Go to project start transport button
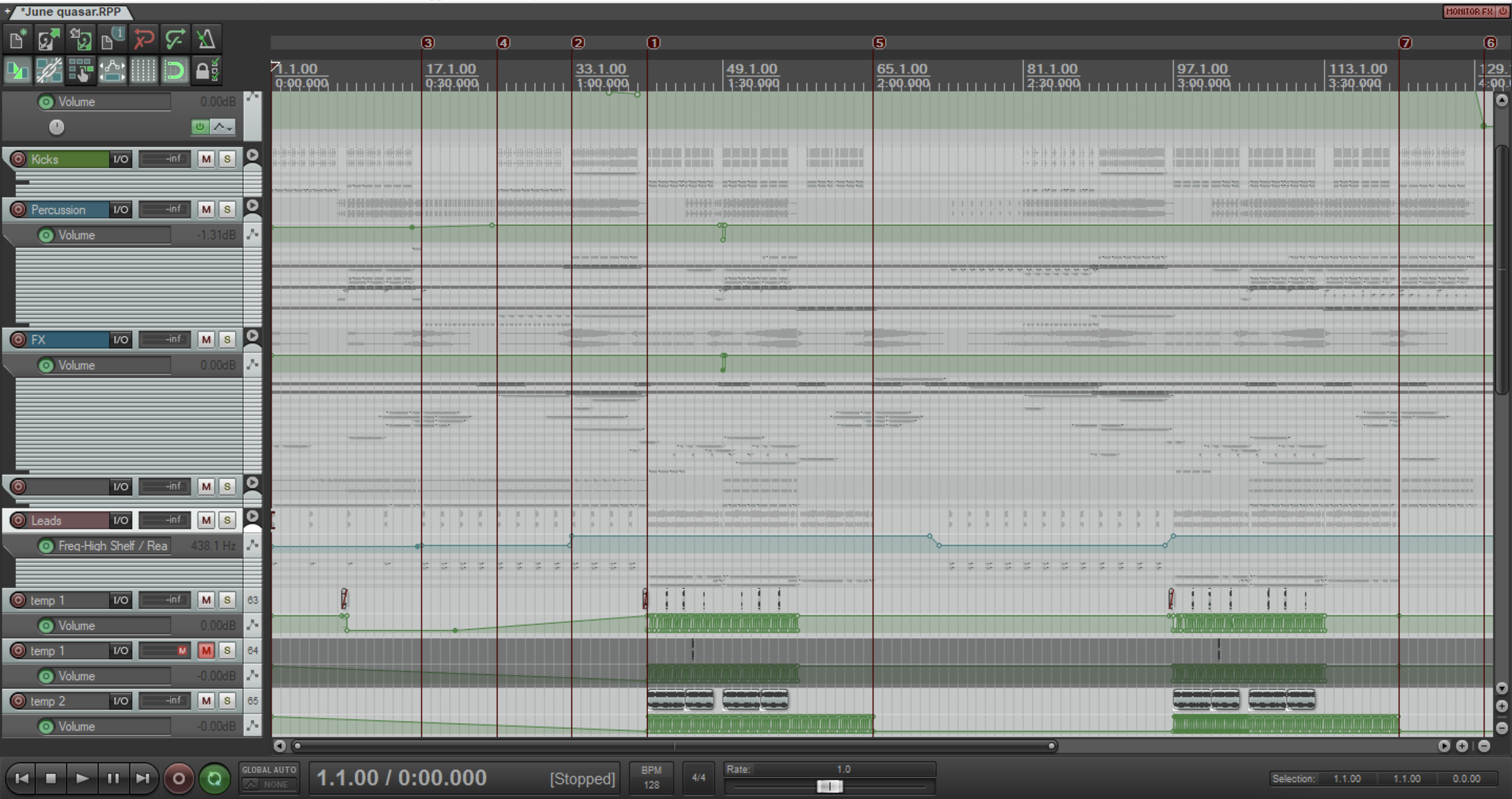Screen dimensions: 1512x799 [x=21, y=779]
